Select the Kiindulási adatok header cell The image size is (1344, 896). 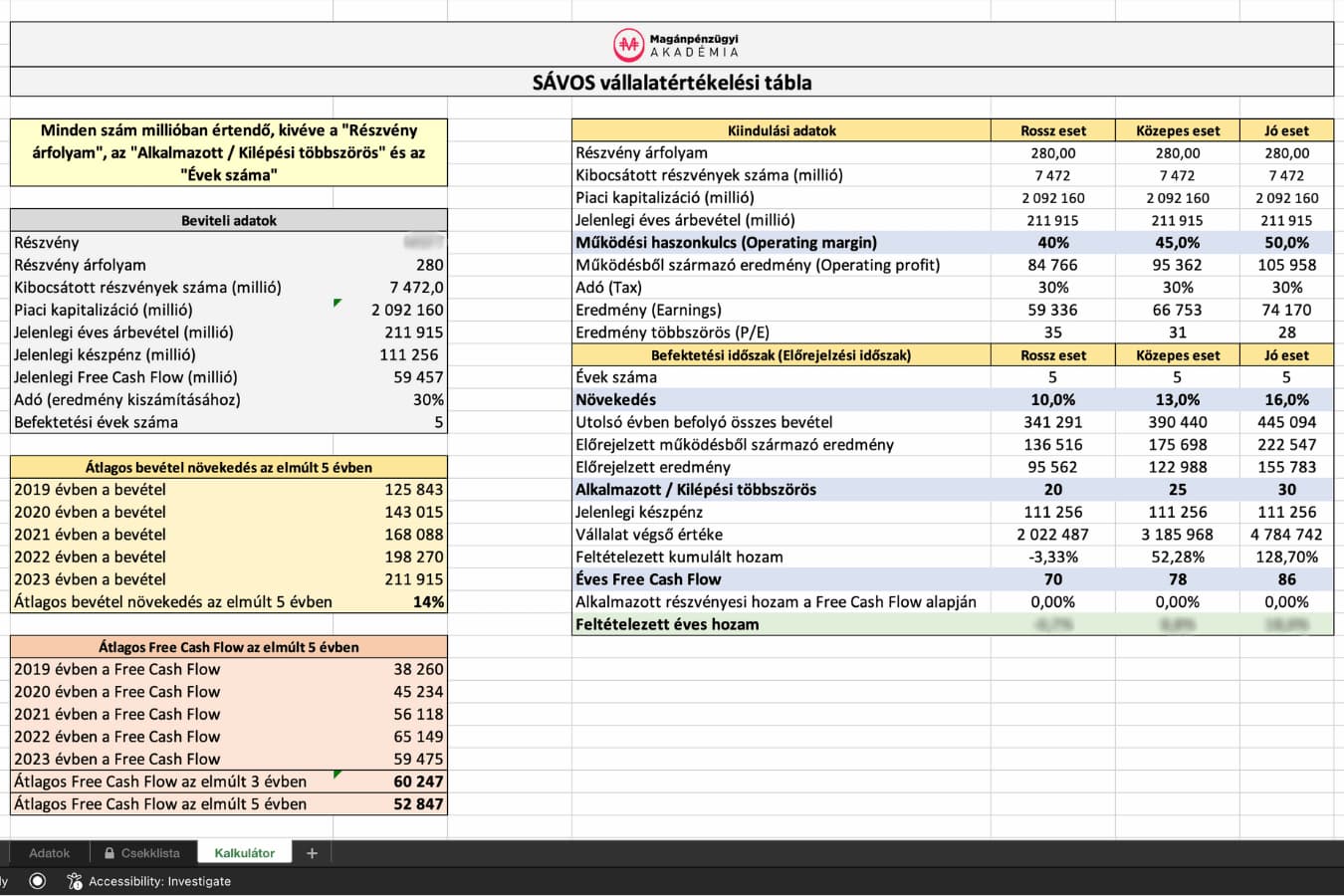782,130
